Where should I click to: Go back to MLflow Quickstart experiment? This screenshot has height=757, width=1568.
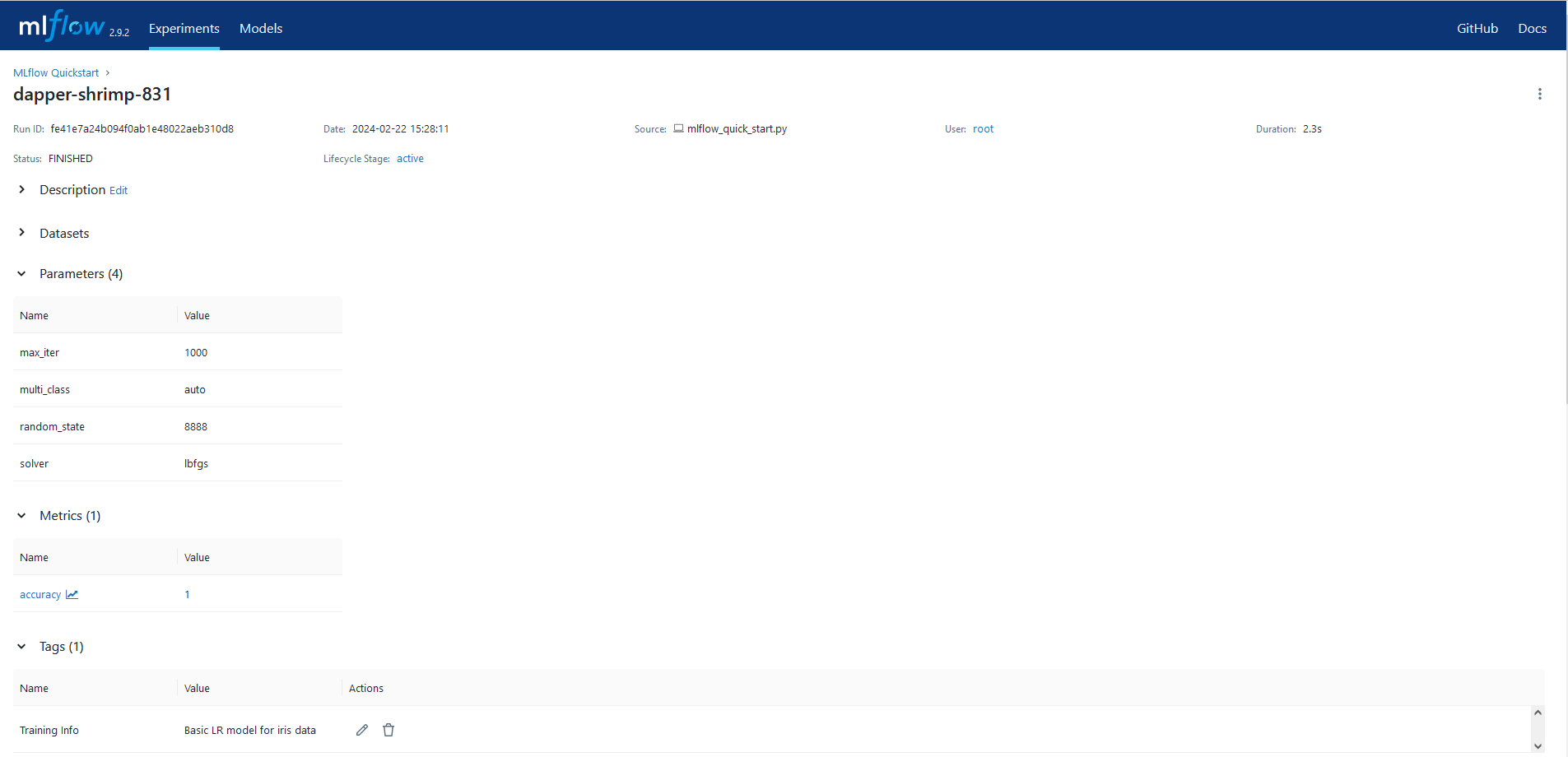click(x=56, y=72)
